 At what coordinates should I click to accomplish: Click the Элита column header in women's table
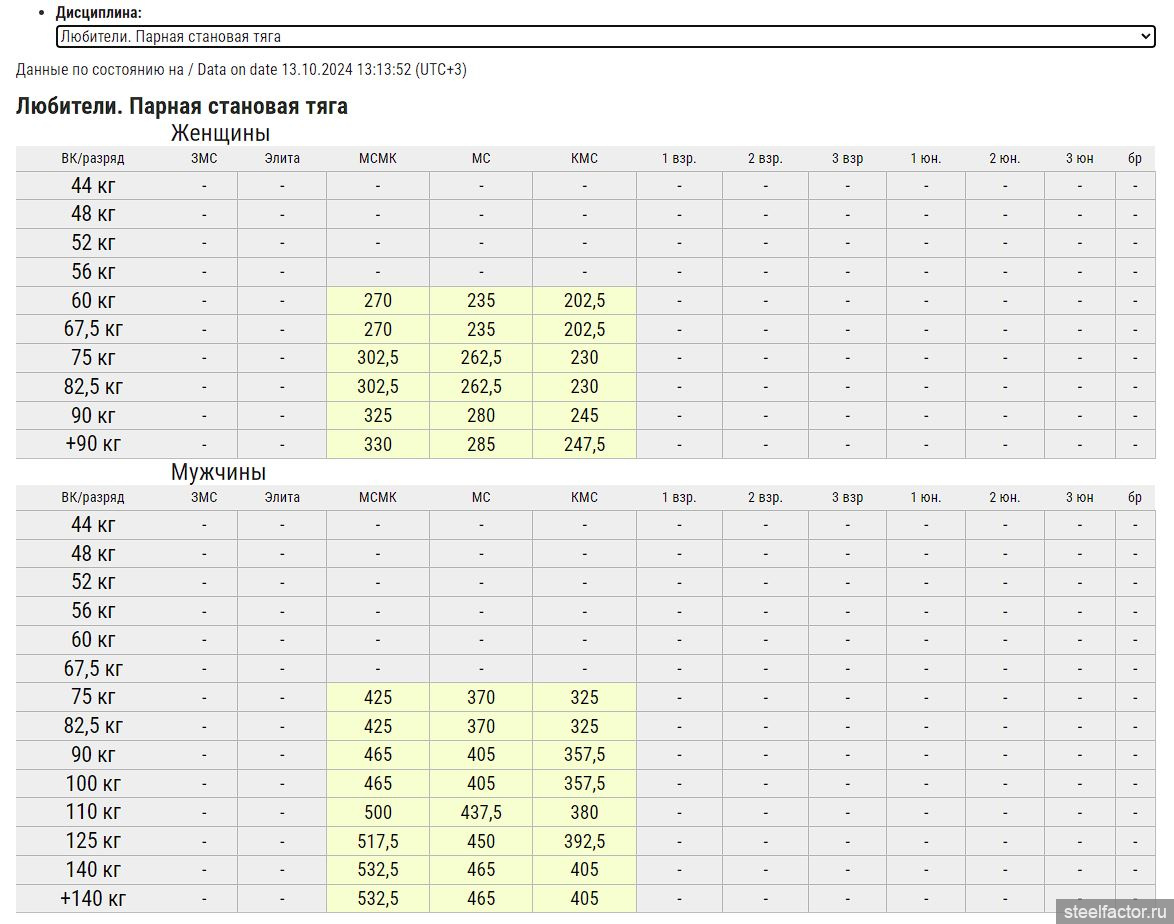click(282, 158)
